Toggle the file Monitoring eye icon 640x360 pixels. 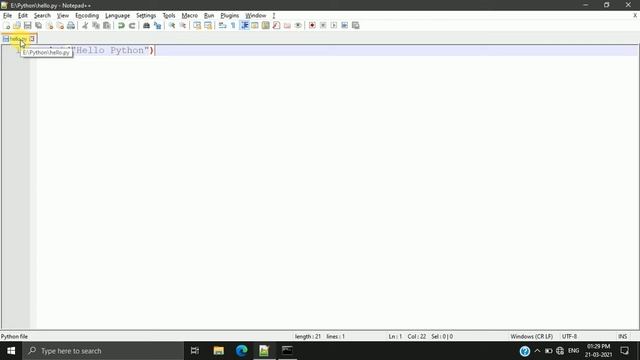(x=298, y=25)
